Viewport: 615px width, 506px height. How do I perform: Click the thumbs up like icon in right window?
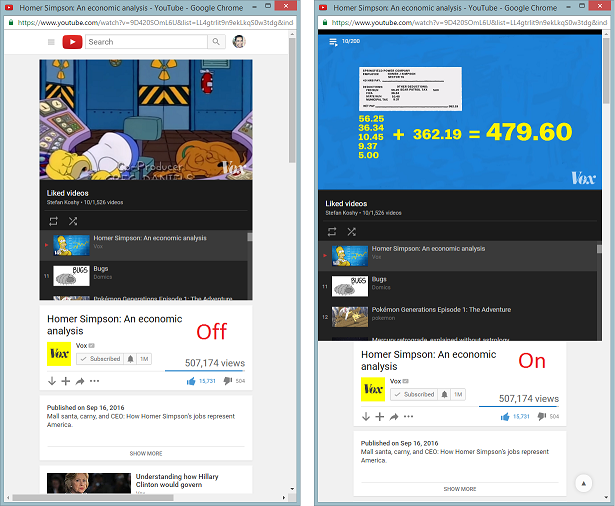pos(505,417)
